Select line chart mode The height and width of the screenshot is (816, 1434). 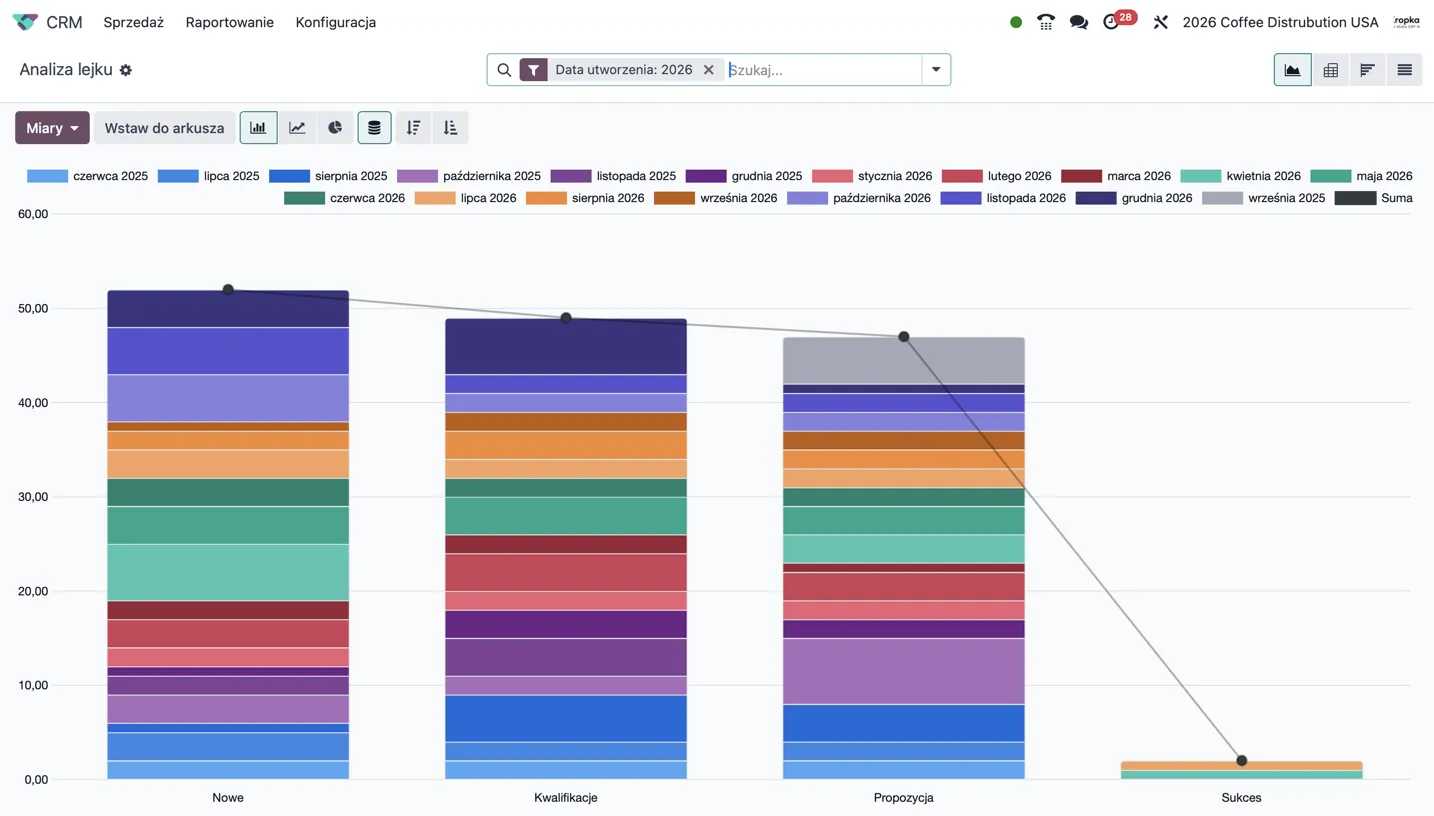pos(297,128)
